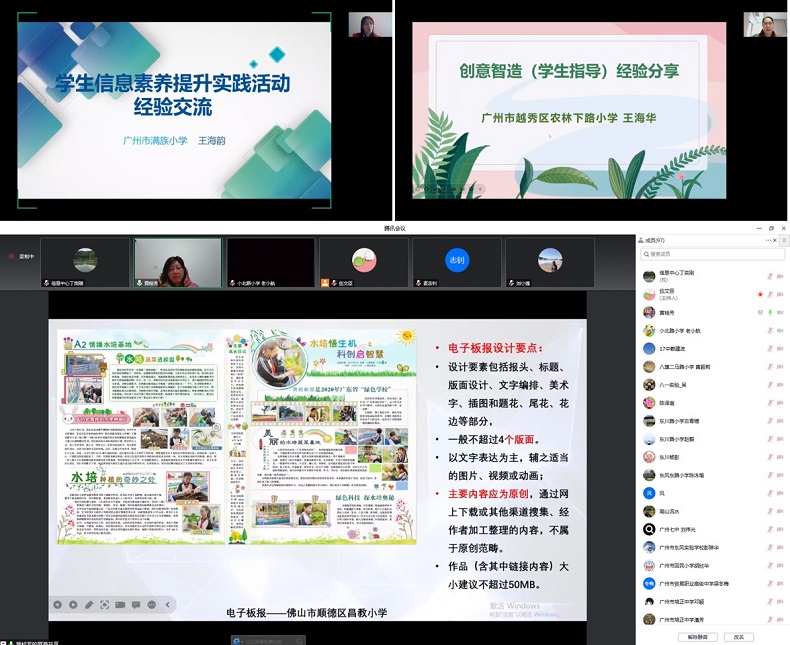Click the shield icon next to 黄桂秀
The image size is (790, 645).
click(760, 312)
